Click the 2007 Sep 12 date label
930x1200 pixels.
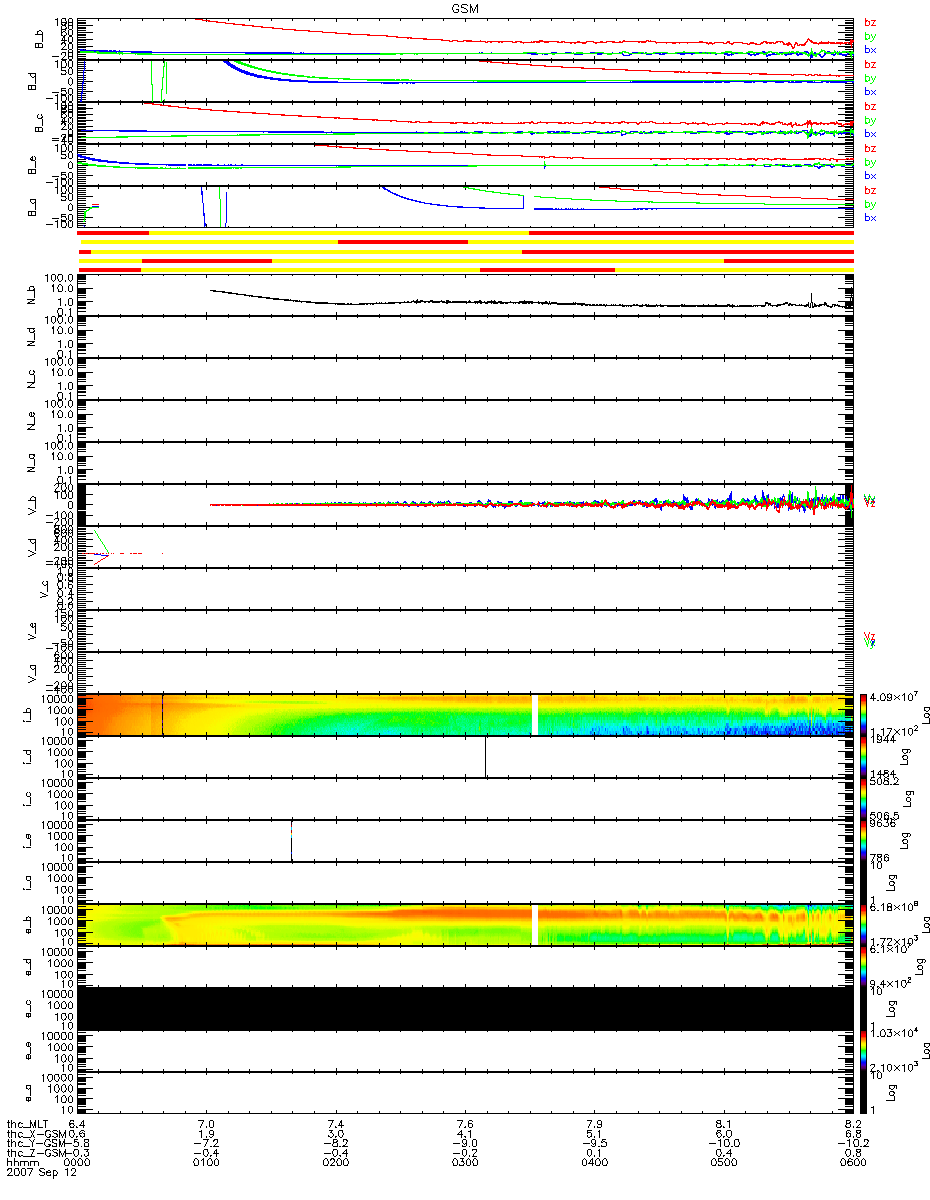tap(42, 1172)
